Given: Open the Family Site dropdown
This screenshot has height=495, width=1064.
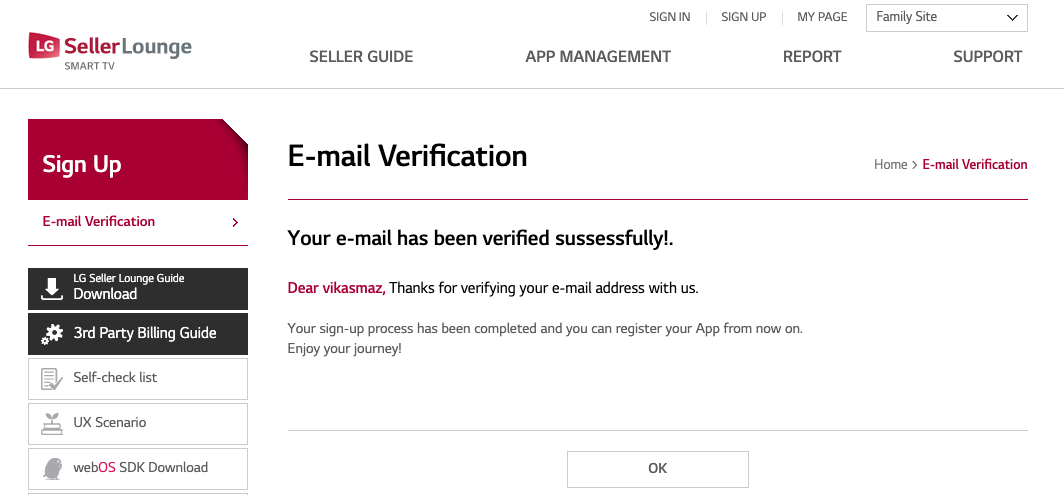Looking at the screenshot, I should pos(947,18).
